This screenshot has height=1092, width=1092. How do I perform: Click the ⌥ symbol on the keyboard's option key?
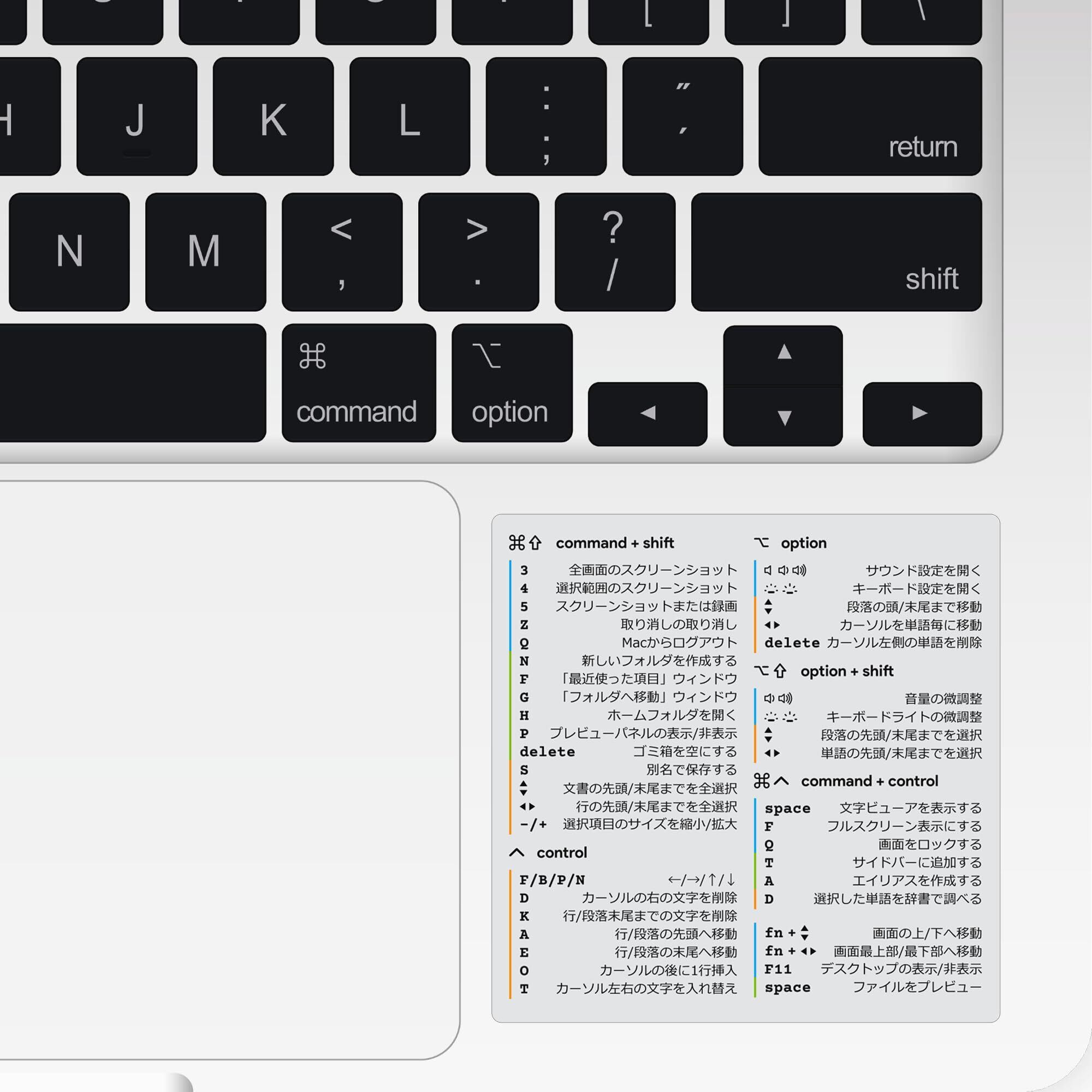coord(486,355)
